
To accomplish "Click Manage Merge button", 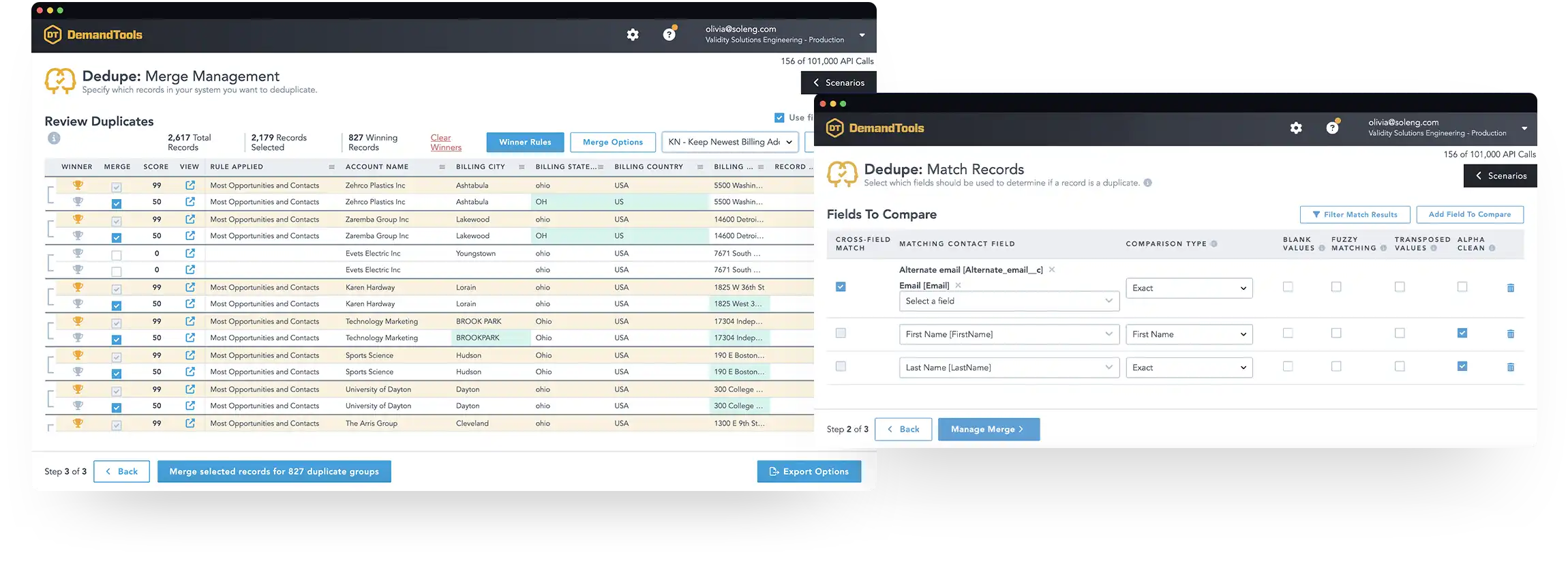I will [x=989, y=430].
